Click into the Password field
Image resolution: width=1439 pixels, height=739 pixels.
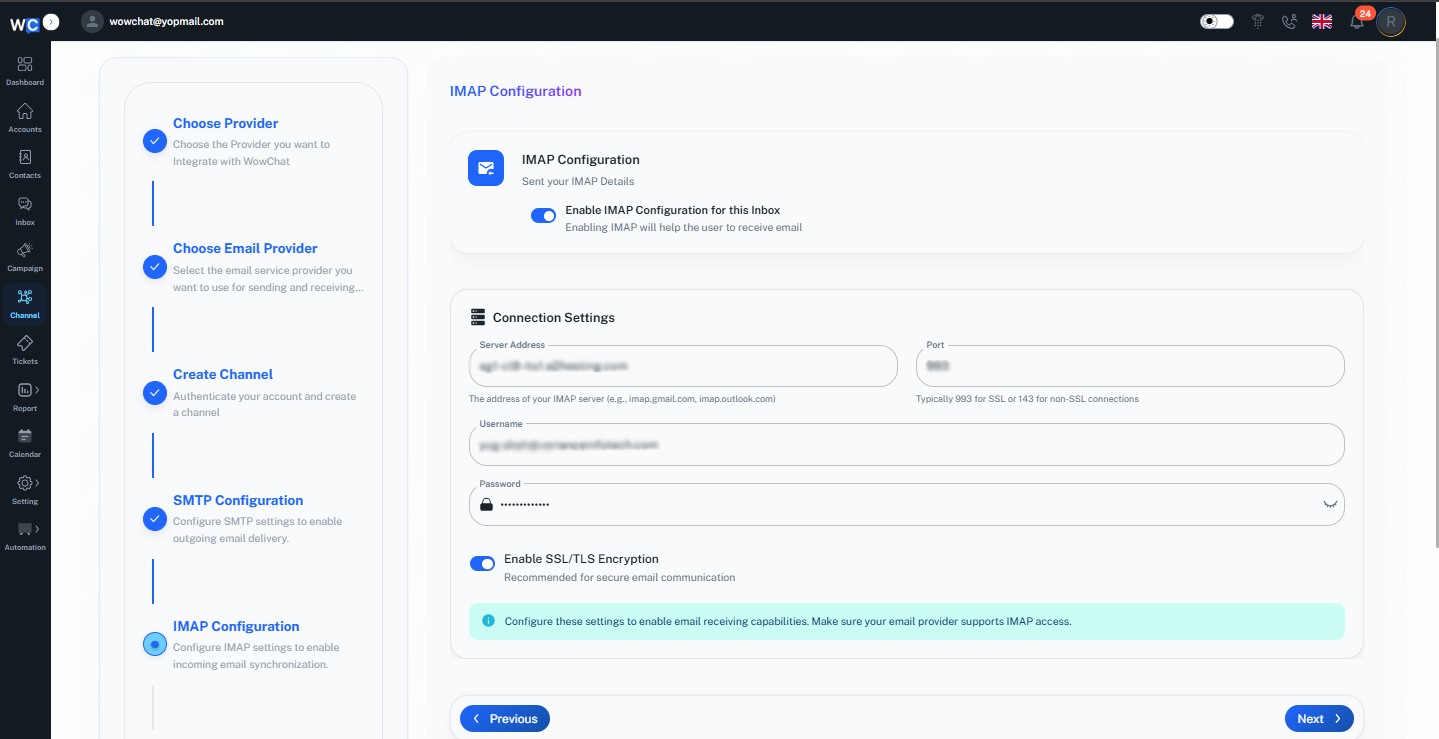point(907,505)
